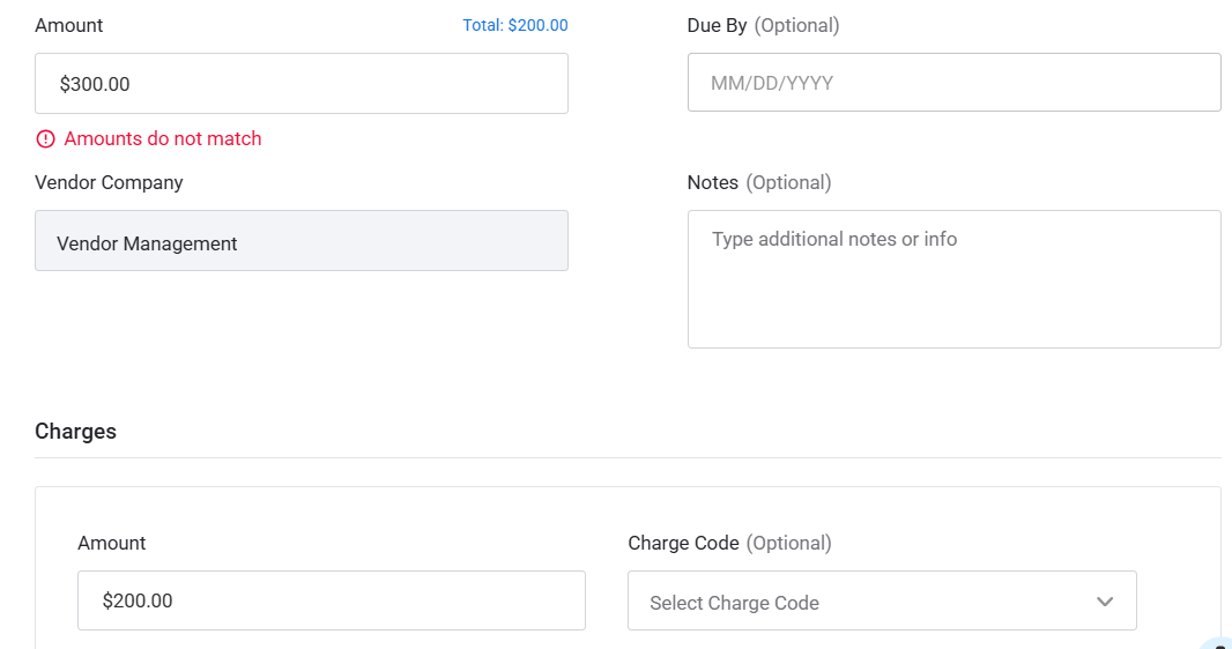
Task: Click the Amount label above the top field
Action: point(68,24)
